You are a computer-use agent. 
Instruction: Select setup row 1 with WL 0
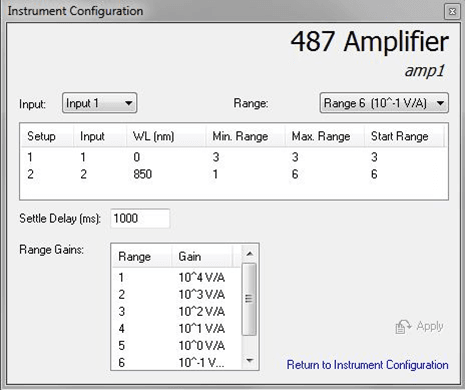(x=233, y=157)
